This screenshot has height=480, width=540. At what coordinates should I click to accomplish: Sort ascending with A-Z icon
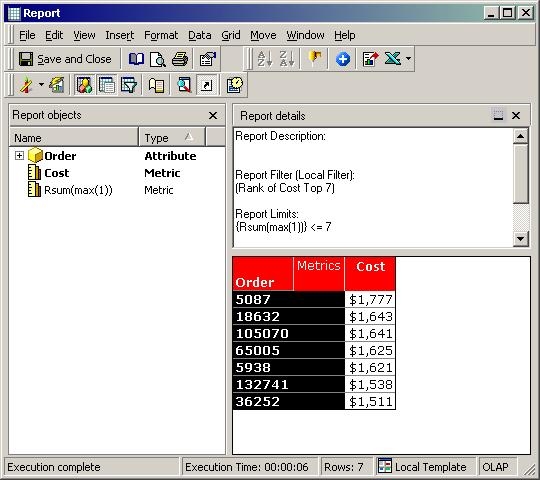tap(265, 59)
